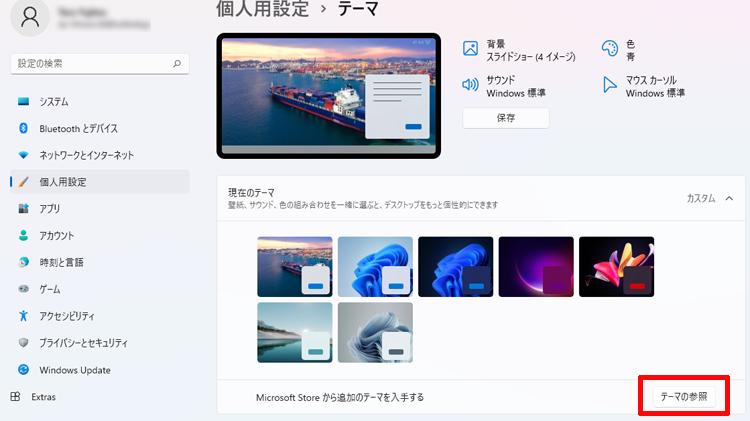Focus the 設定の検索 search field

point(99,64)
